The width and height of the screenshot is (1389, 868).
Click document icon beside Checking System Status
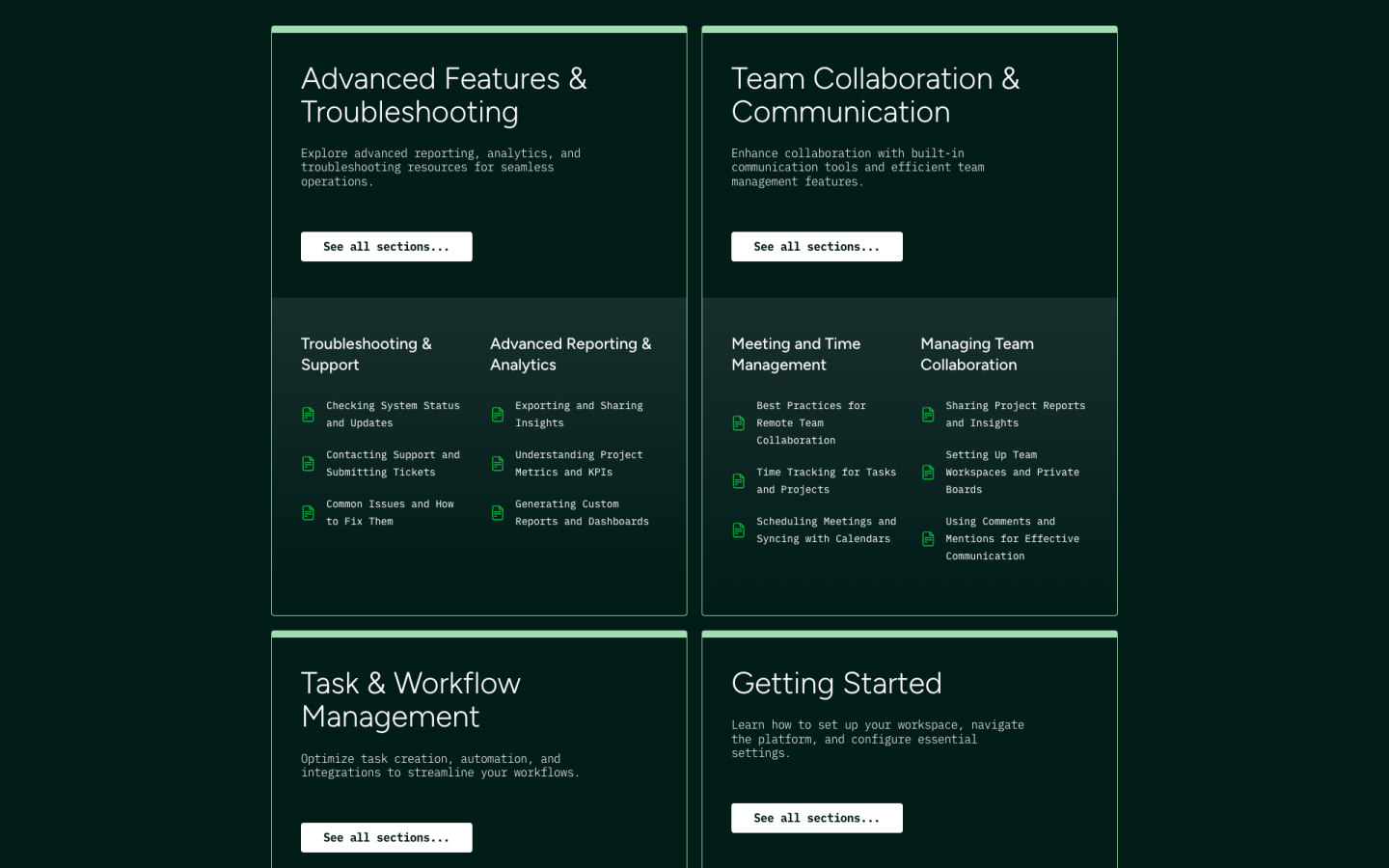(x=309, y=415)
